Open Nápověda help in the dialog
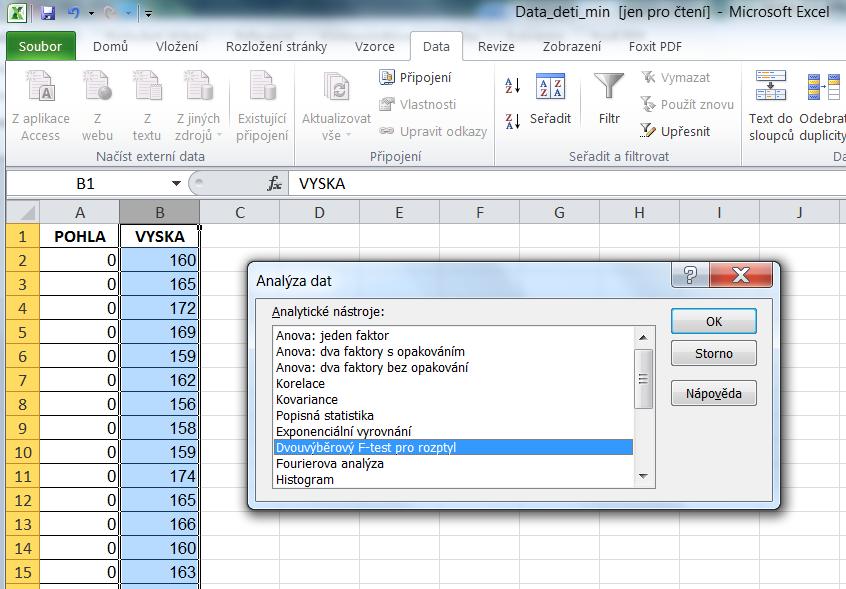Image resolution: width=846 pixels, height=589 pixels. point(714,393)
